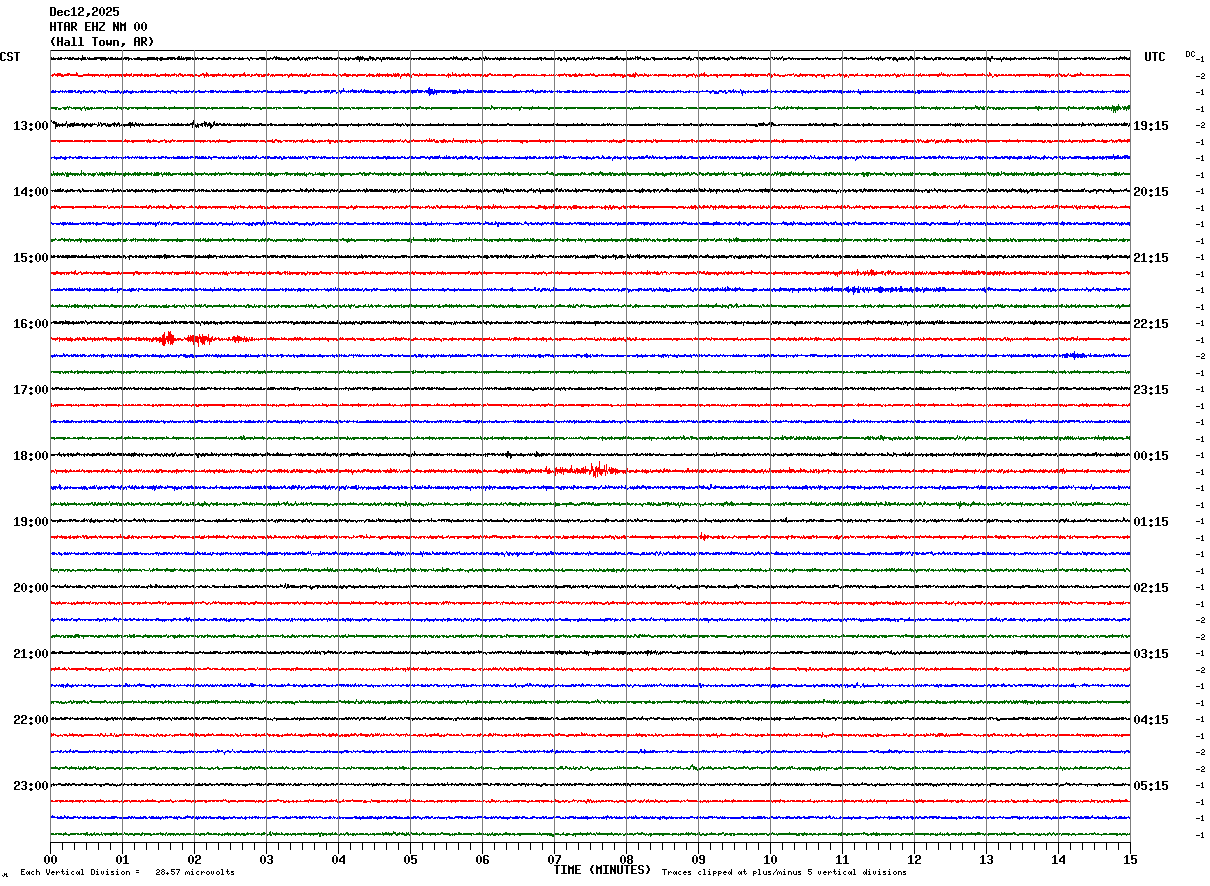The image size is (1210, 886).
Task: Click minute 09 on the time axis
Action: point(698,859)
